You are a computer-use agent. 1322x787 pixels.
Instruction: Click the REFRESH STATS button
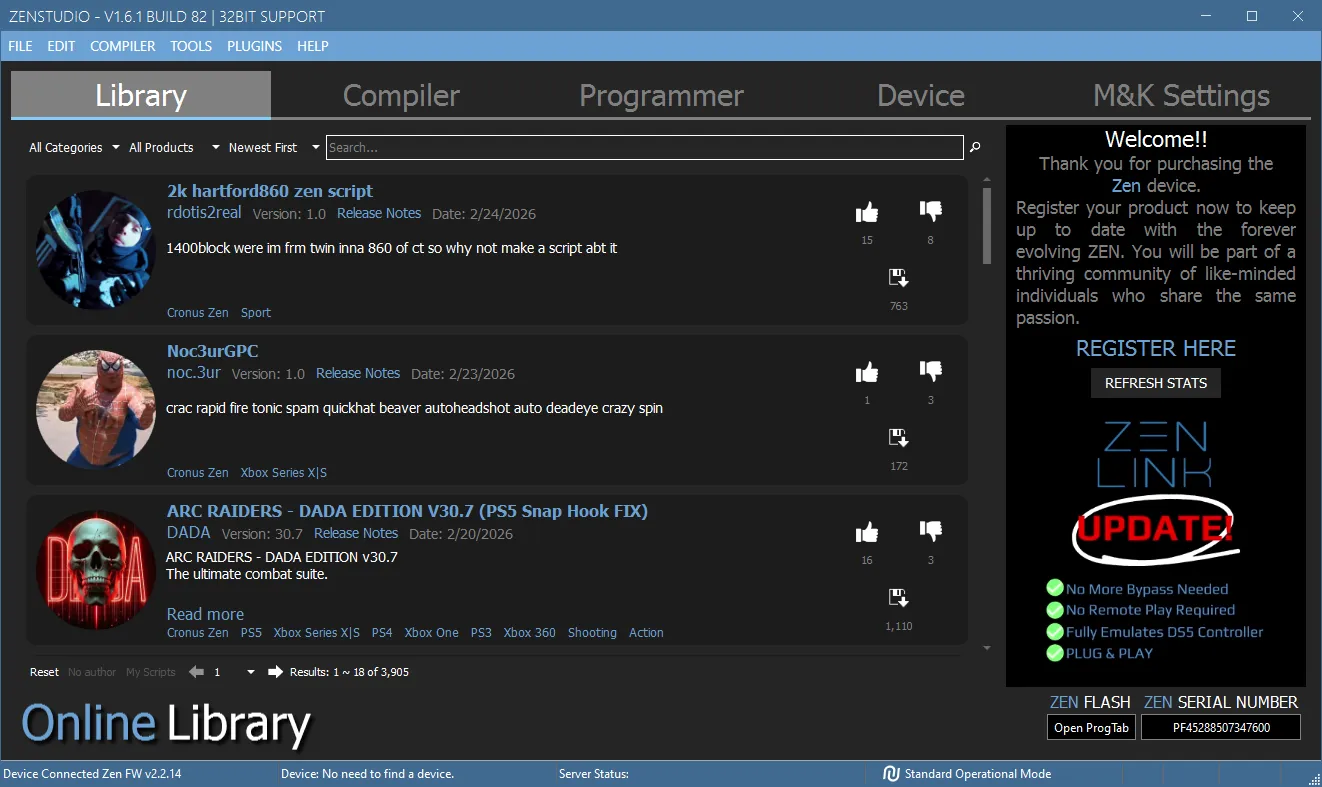[1156, 383]
